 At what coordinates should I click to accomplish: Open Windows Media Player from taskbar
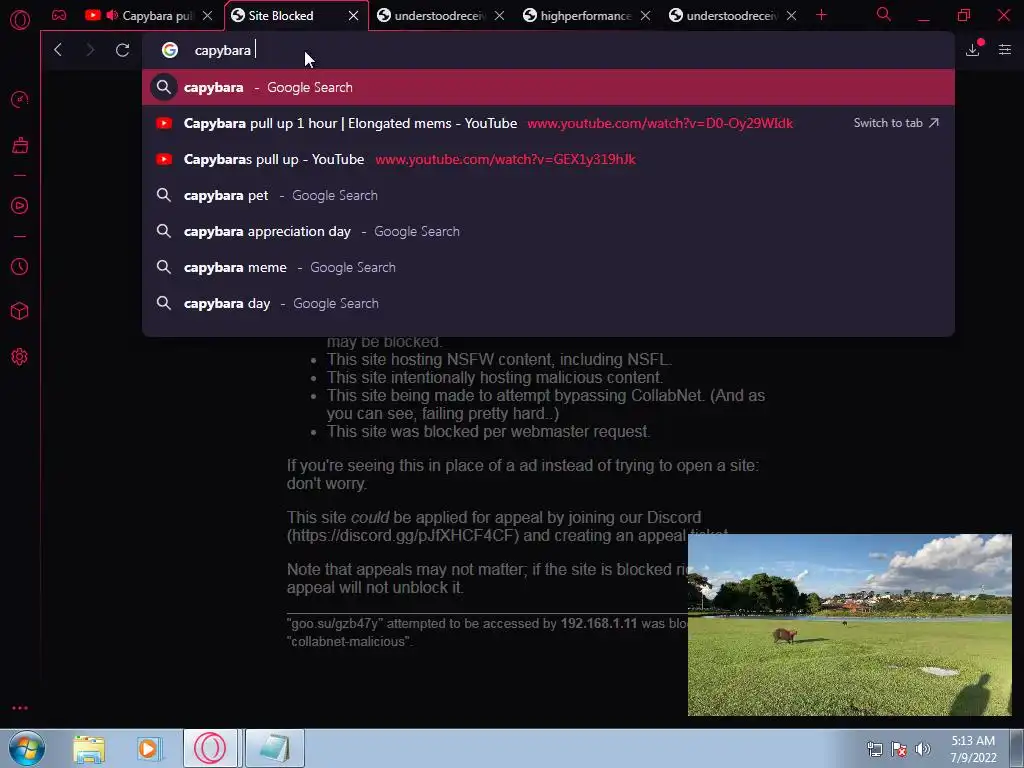[149, 748]
